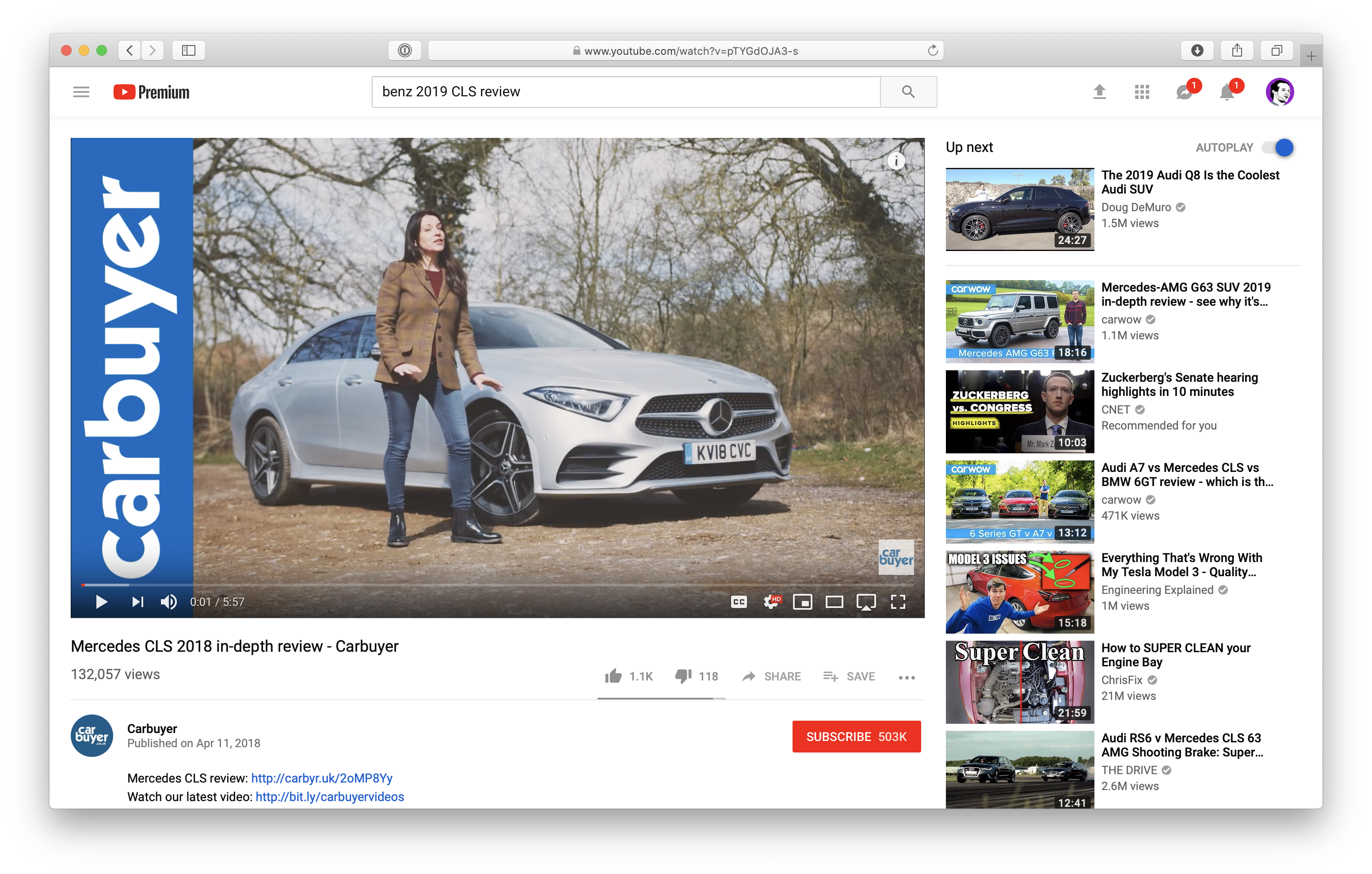Toggle the Autoplay switch

pos(1278,148)
